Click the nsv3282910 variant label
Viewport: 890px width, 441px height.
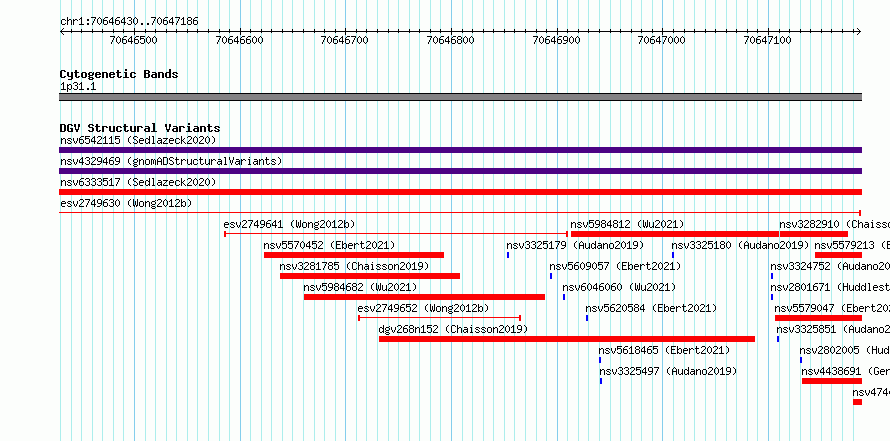tap(834, 224)
